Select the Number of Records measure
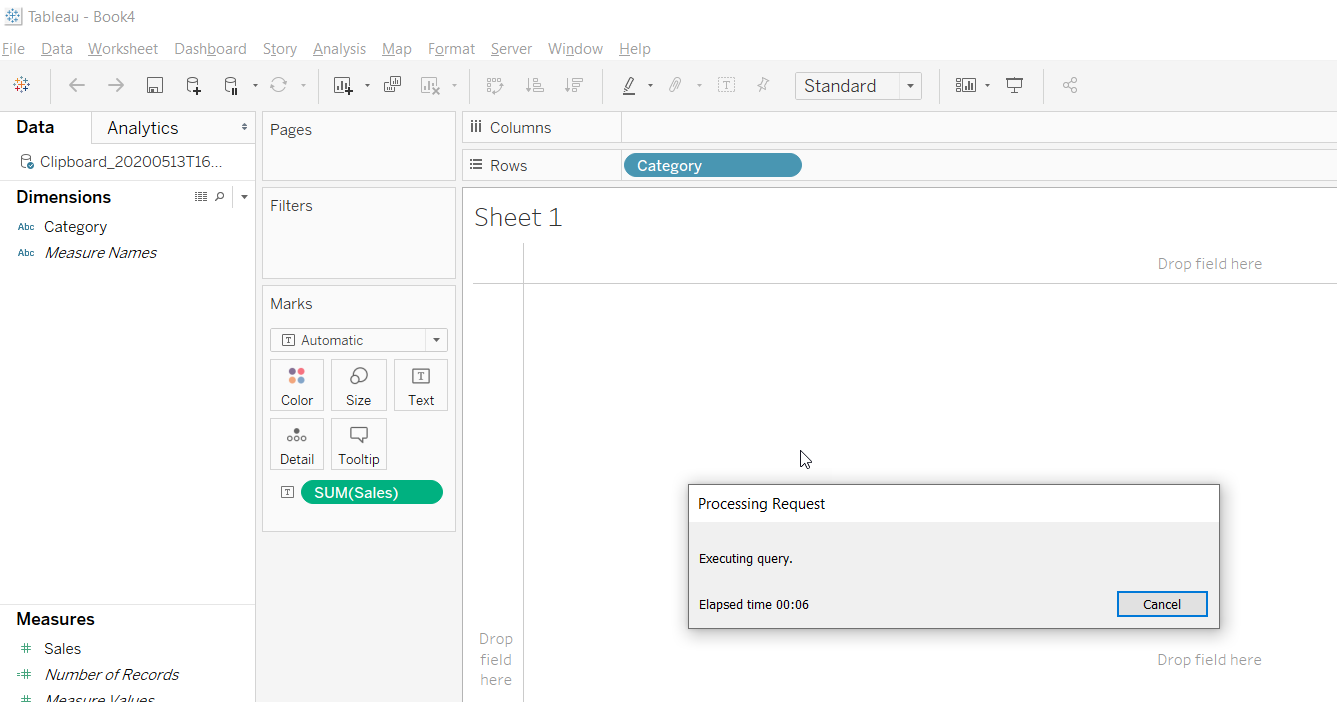Viewport: 1337px width, 702px height. point(111,675)
